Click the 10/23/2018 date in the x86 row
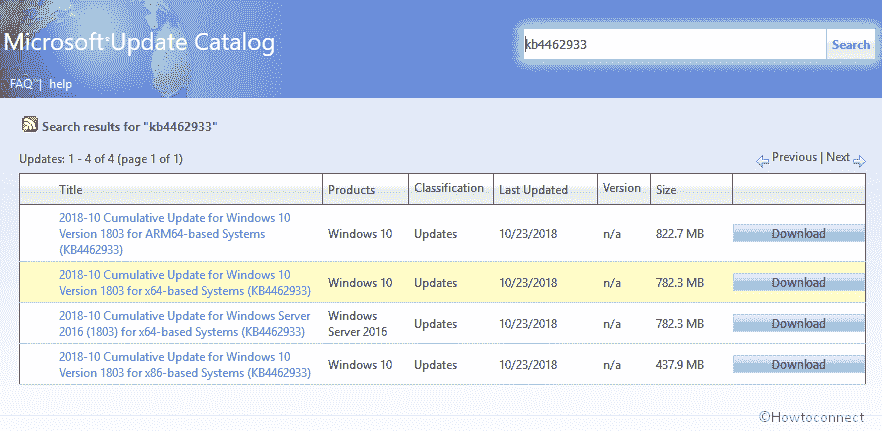Screen dimensions: 882x431 pyautogui.click(x=528, y=365)
